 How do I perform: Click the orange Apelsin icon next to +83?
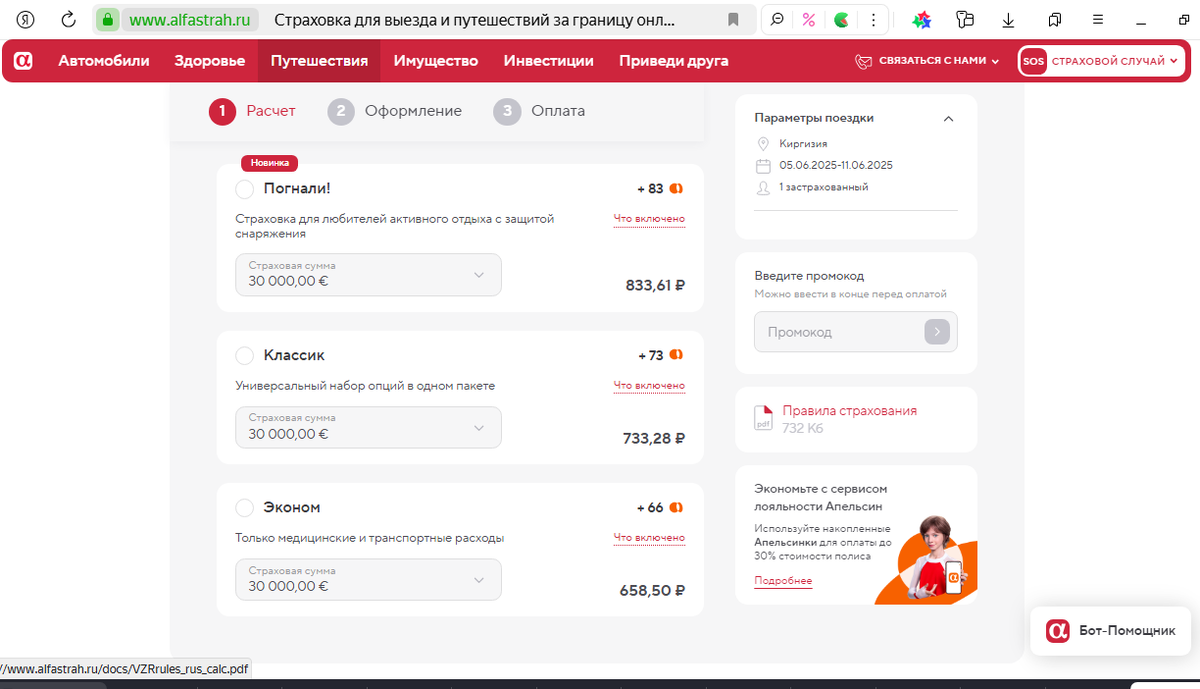coord(677,188)
